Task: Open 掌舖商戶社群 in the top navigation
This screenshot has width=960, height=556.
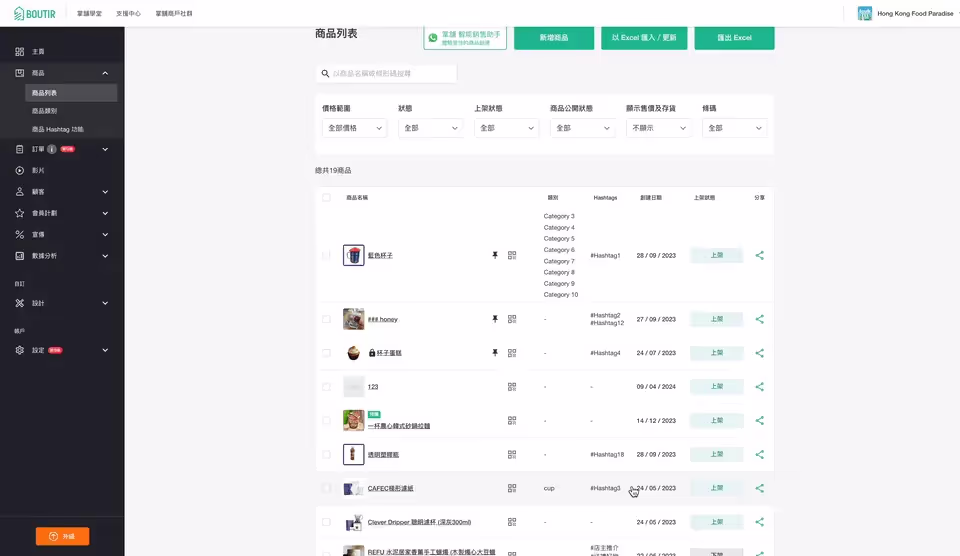Action: tap(174, 13)
